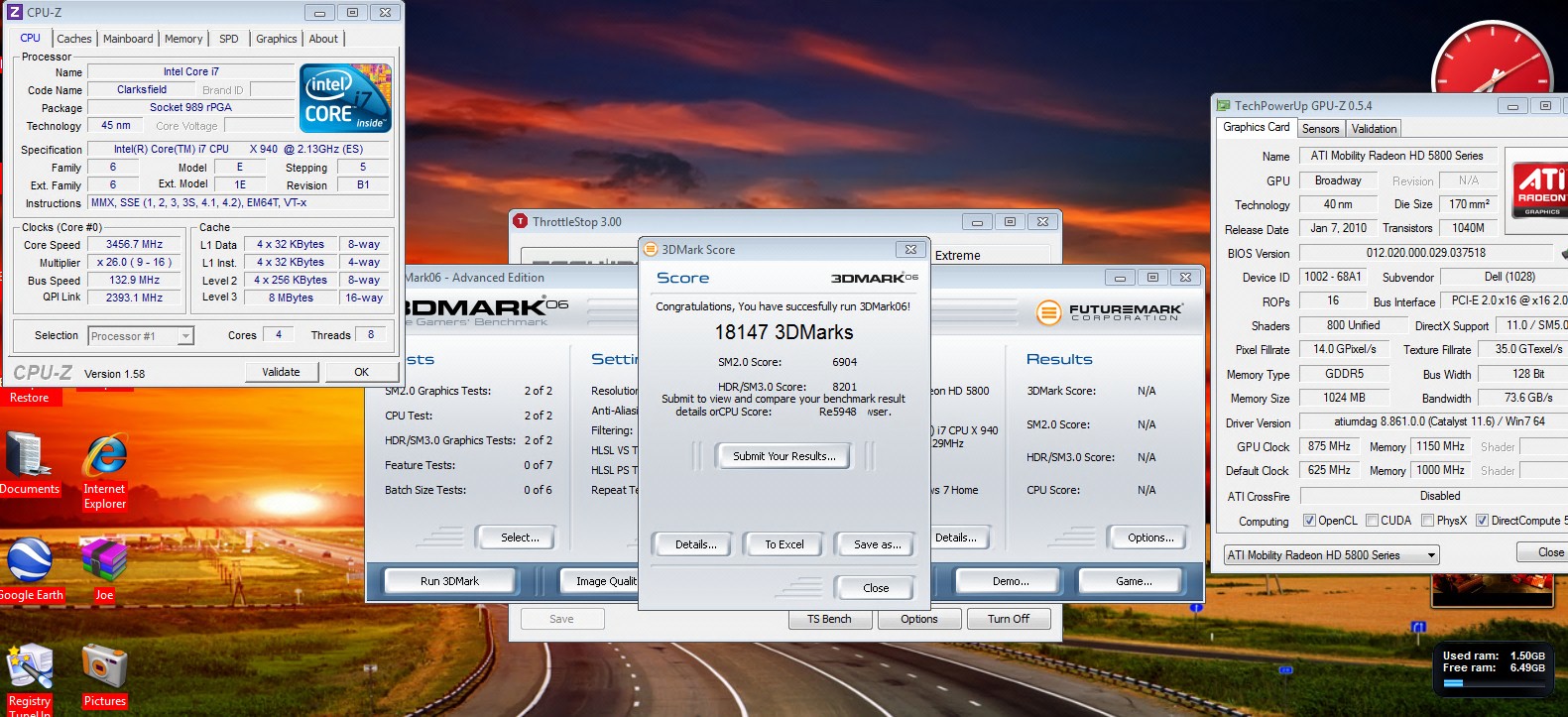Click the RAM usage desktop gadget

tap(1494, 670)
